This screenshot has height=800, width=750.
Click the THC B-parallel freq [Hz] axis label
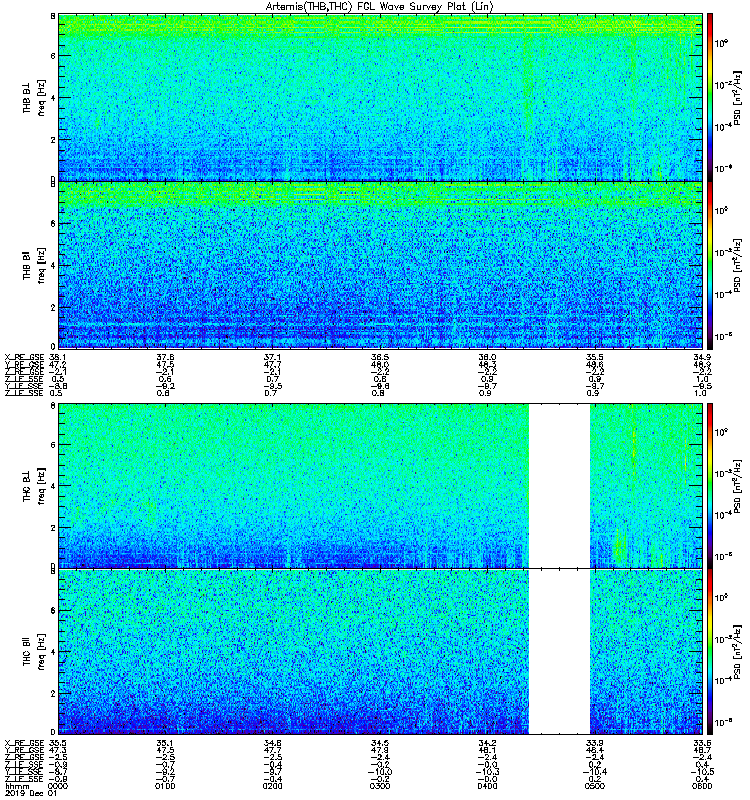coord(41,652)
